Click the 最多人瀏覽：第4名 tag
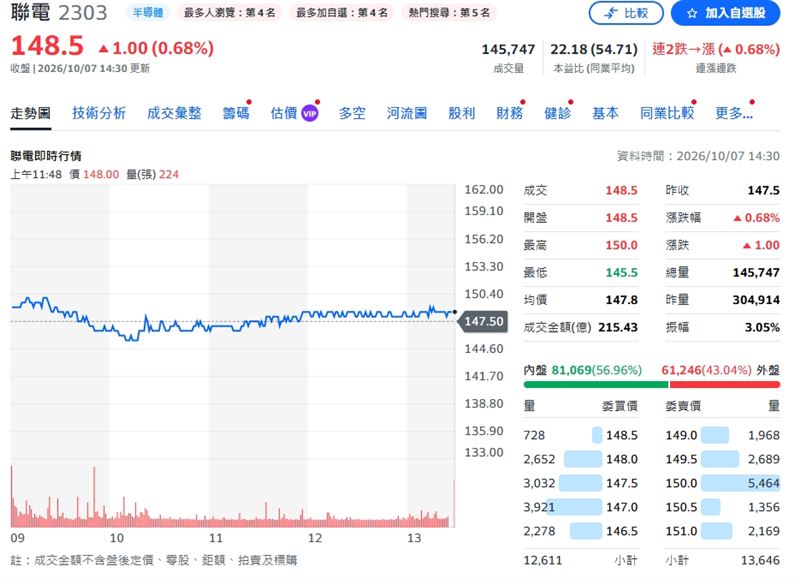The image size is (800, 578). [x=230, y=12]
